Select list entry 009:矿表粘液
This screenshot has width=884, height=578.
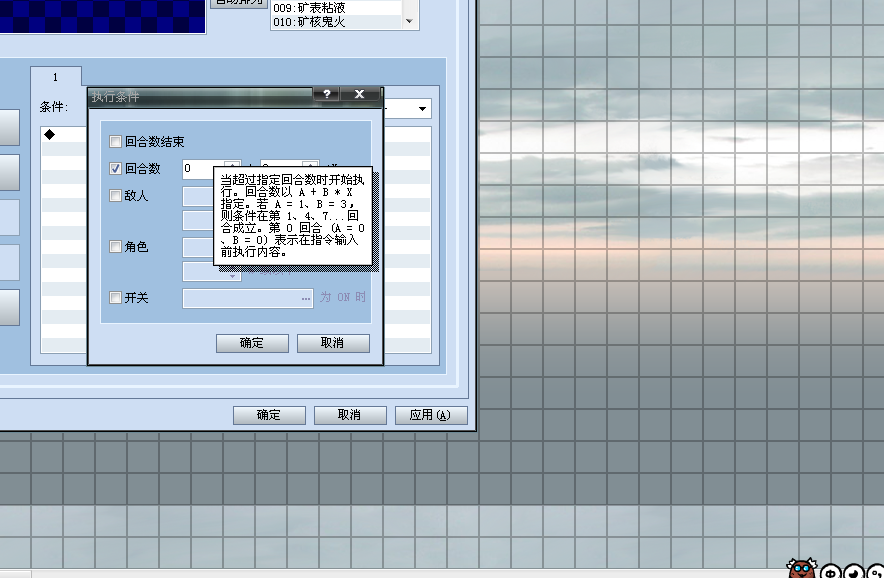(x=337, y=8)
